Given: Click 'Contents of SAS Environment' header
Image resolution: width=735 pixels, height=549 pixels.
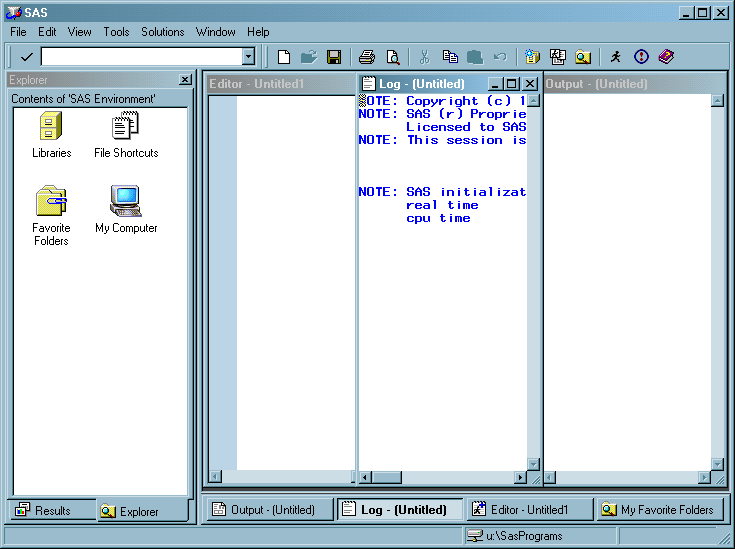Looking at the screenshot, I should coord(83,99).
